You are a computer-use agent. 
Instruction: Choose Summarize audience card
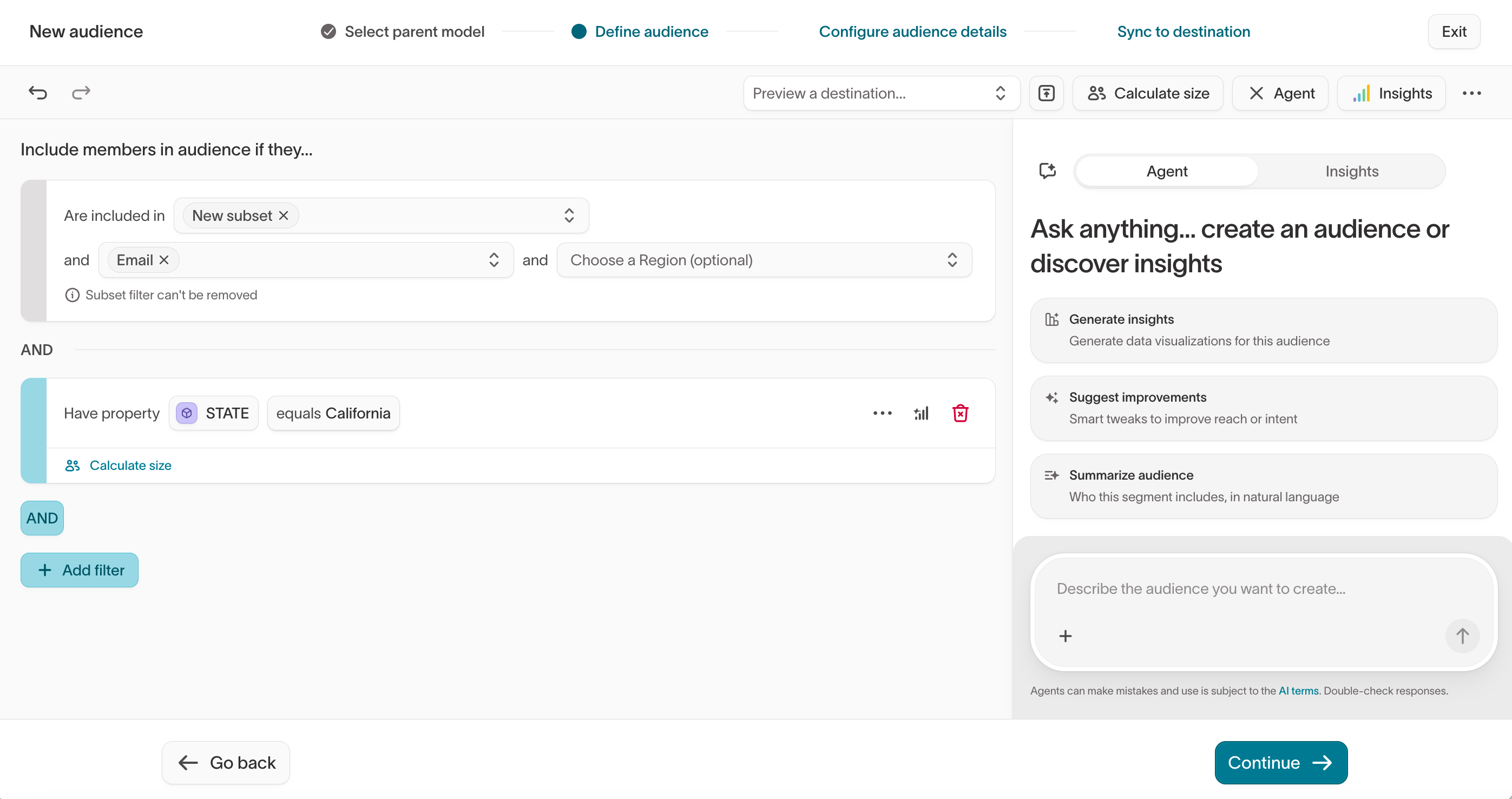pos(1263,486)
